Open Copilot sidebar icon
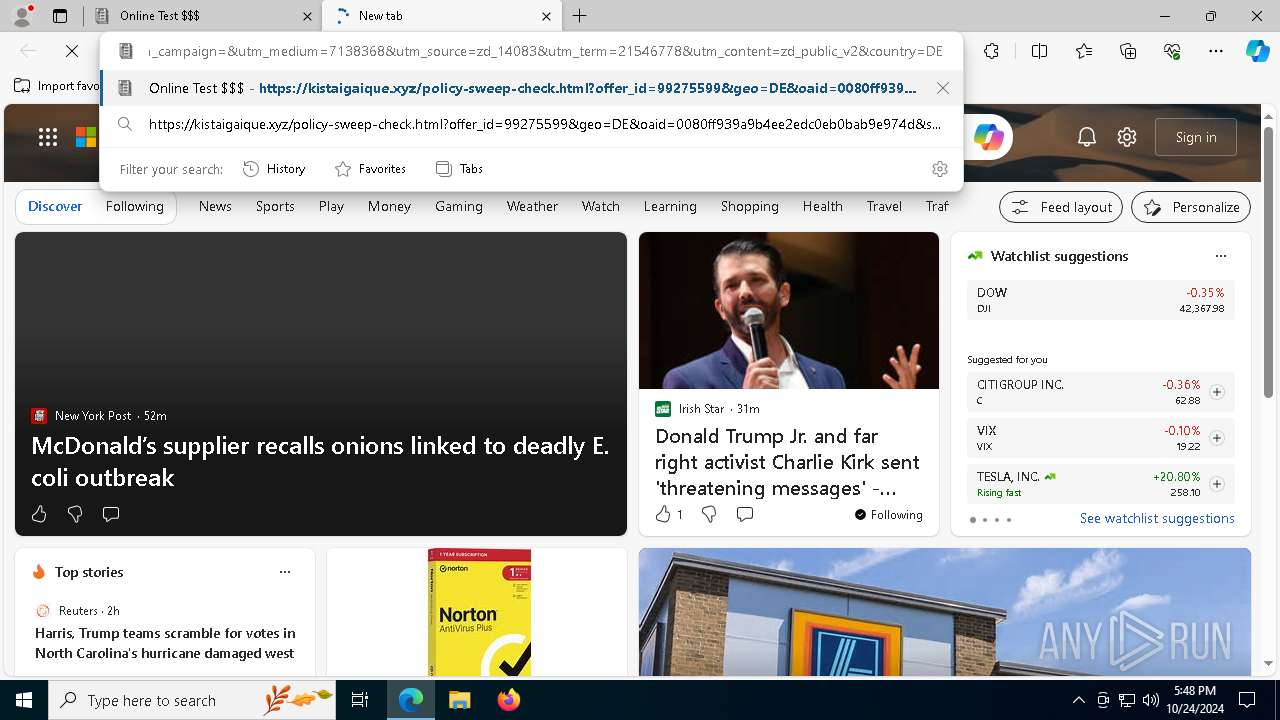This screenshot has width=1280, height=720. click(x=1257, y=51)
